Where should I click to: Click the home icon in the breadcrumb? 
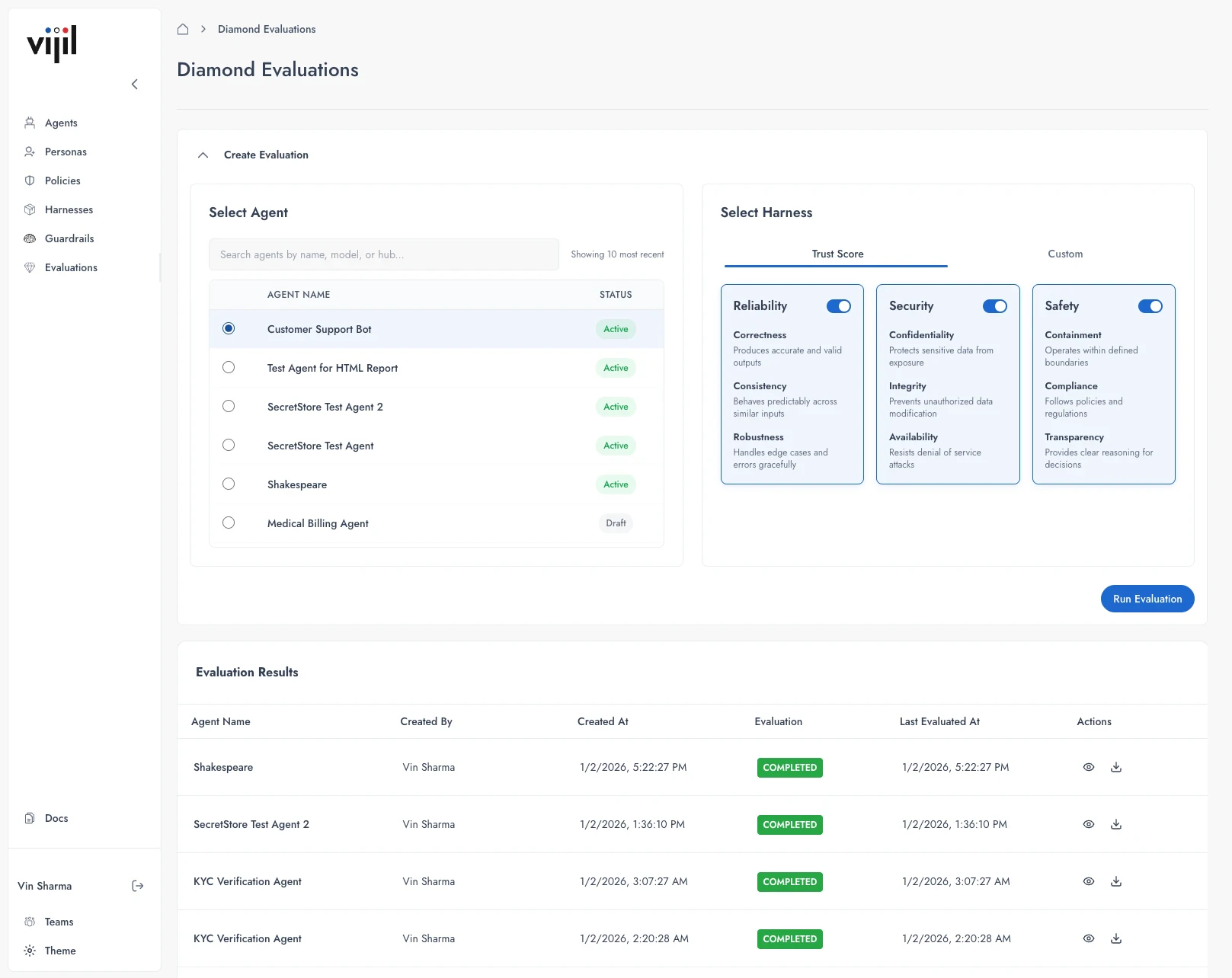[183, 29]
